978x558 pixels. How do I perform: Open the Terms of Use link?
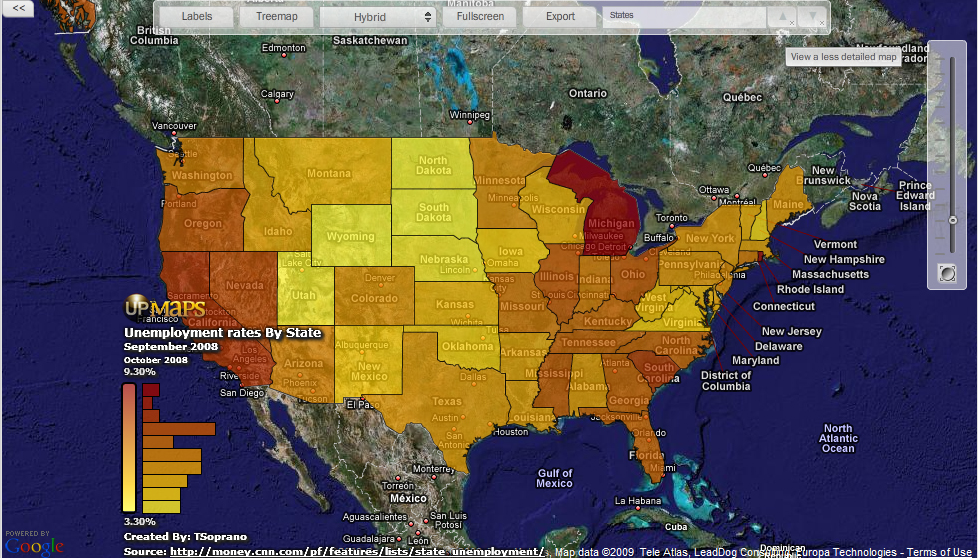click(x=941, y=552)
